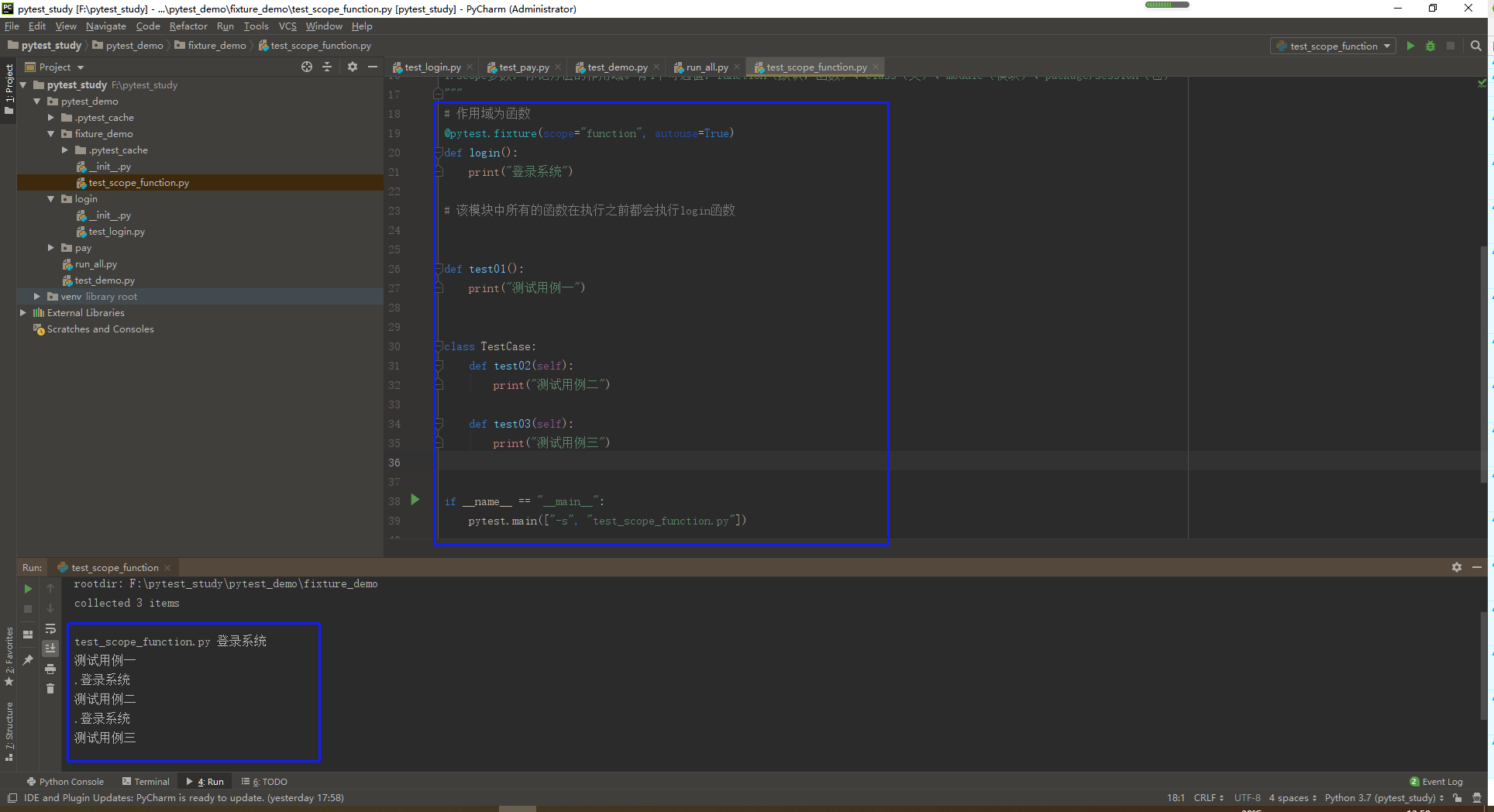Image resolution: width=1494 pixels, height=812 pixels.
Task: Print the Run console output
Action: (50, 669)
